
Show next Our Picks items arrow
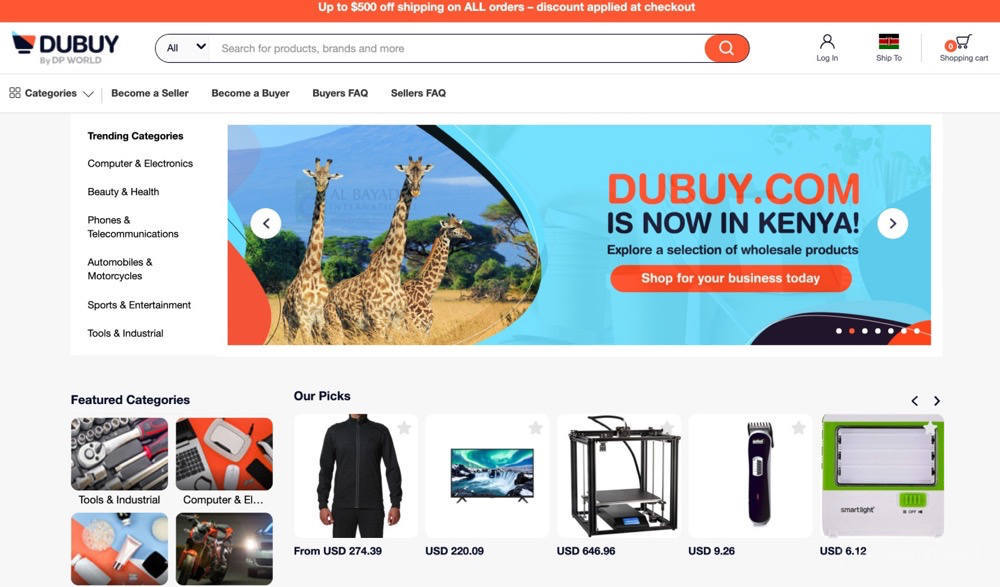936,401
